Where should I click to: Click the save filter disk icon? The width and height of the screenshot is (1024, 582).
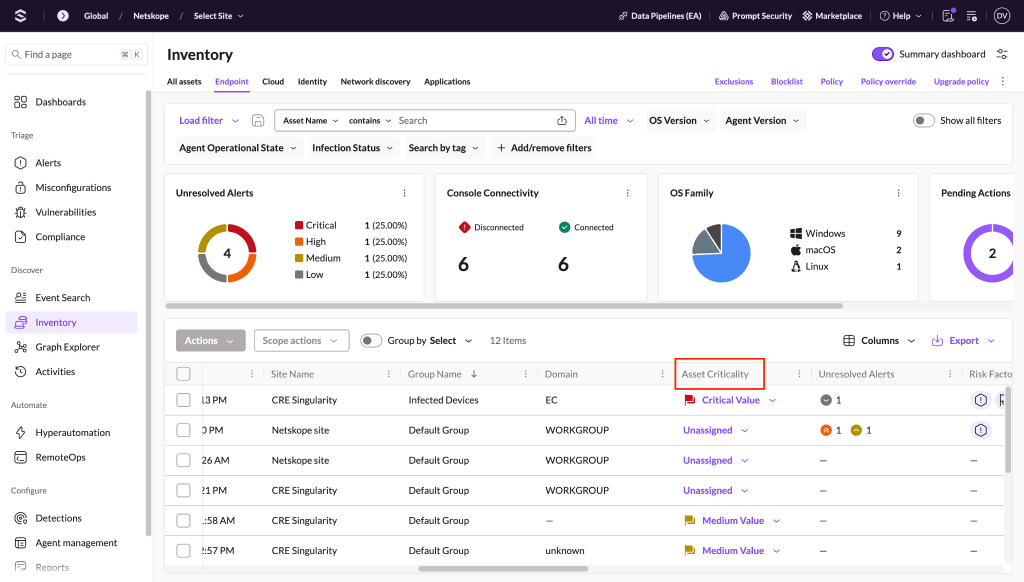click(x=258, y=120)
